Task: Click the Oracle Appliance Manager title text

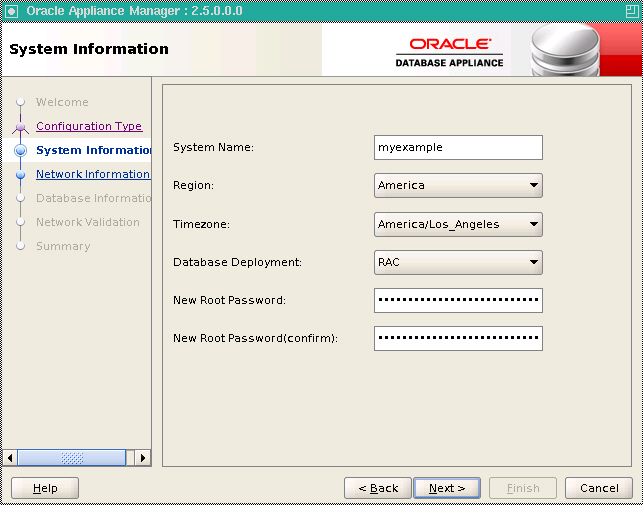Action: coord(135,11)
